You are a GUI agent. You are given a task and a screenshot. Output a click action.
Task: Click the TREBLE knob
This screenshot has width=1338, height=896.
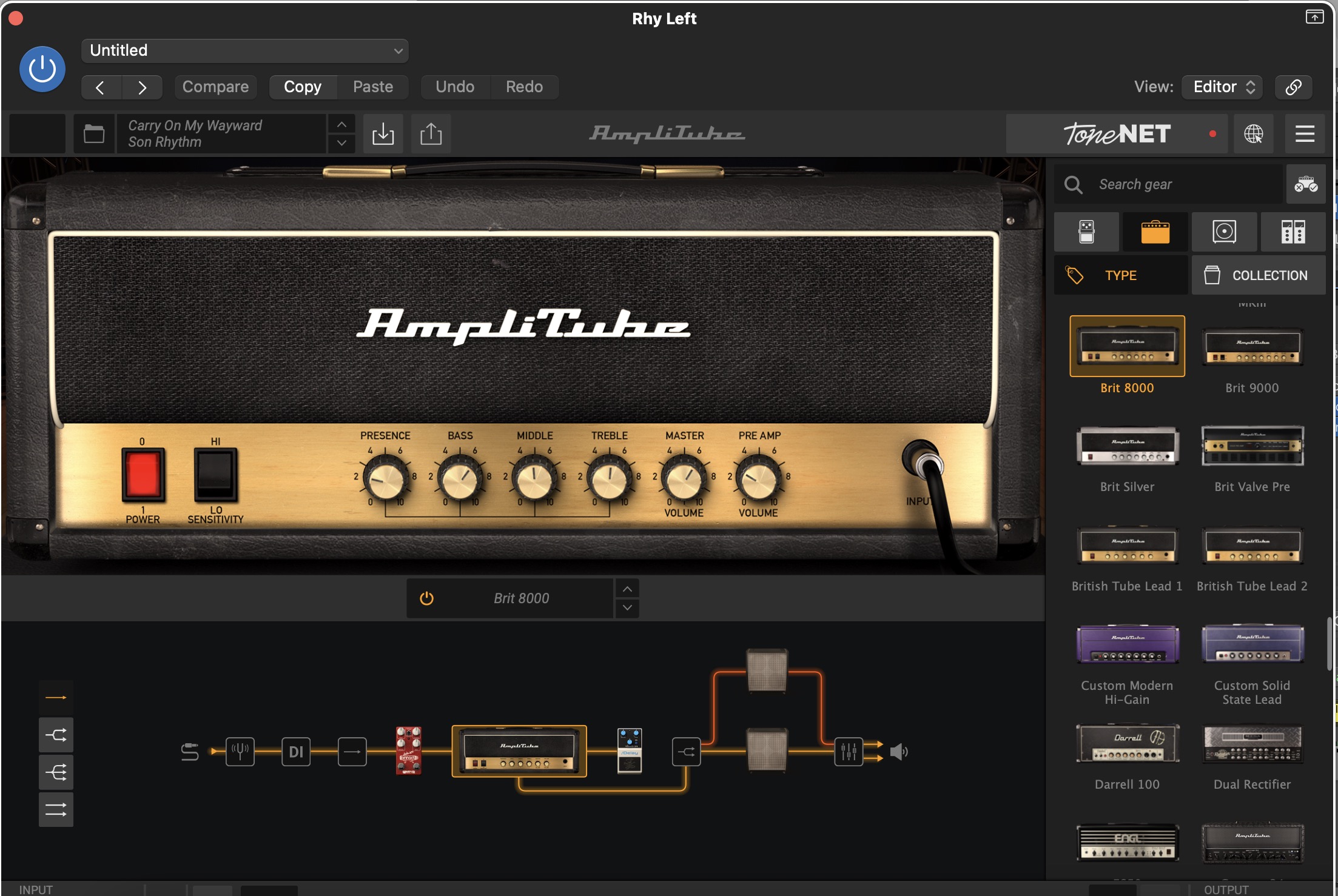pos(610,479)
